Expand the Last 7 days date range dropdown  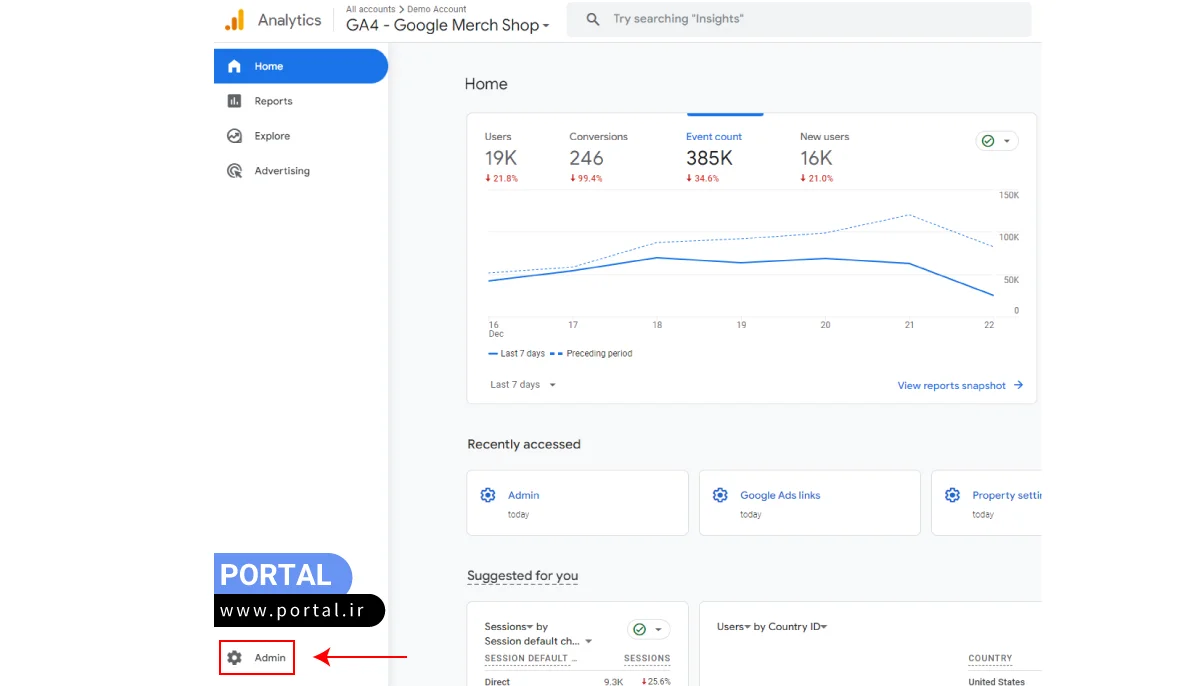520,384
